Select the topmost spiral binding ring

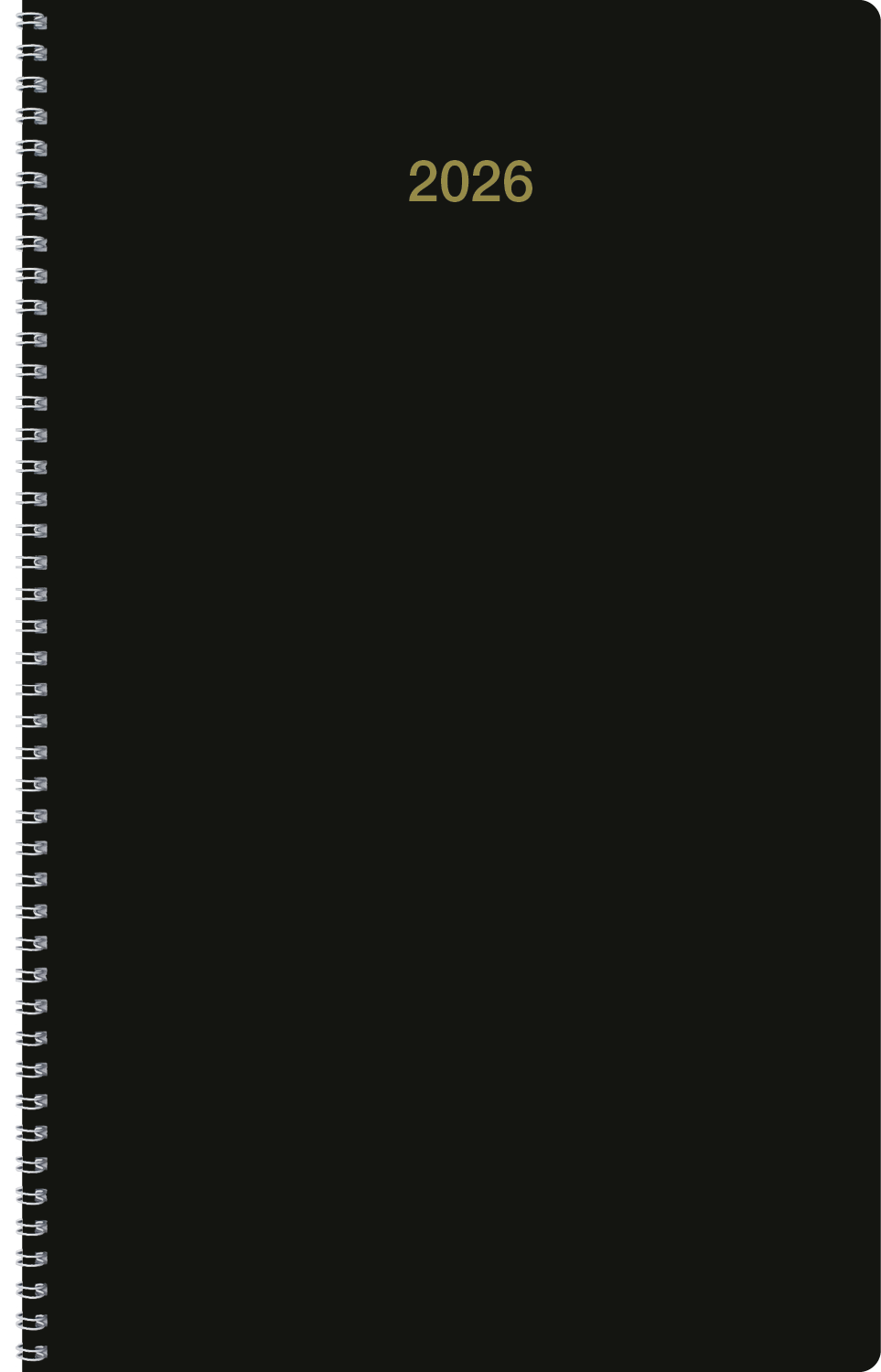32,21
